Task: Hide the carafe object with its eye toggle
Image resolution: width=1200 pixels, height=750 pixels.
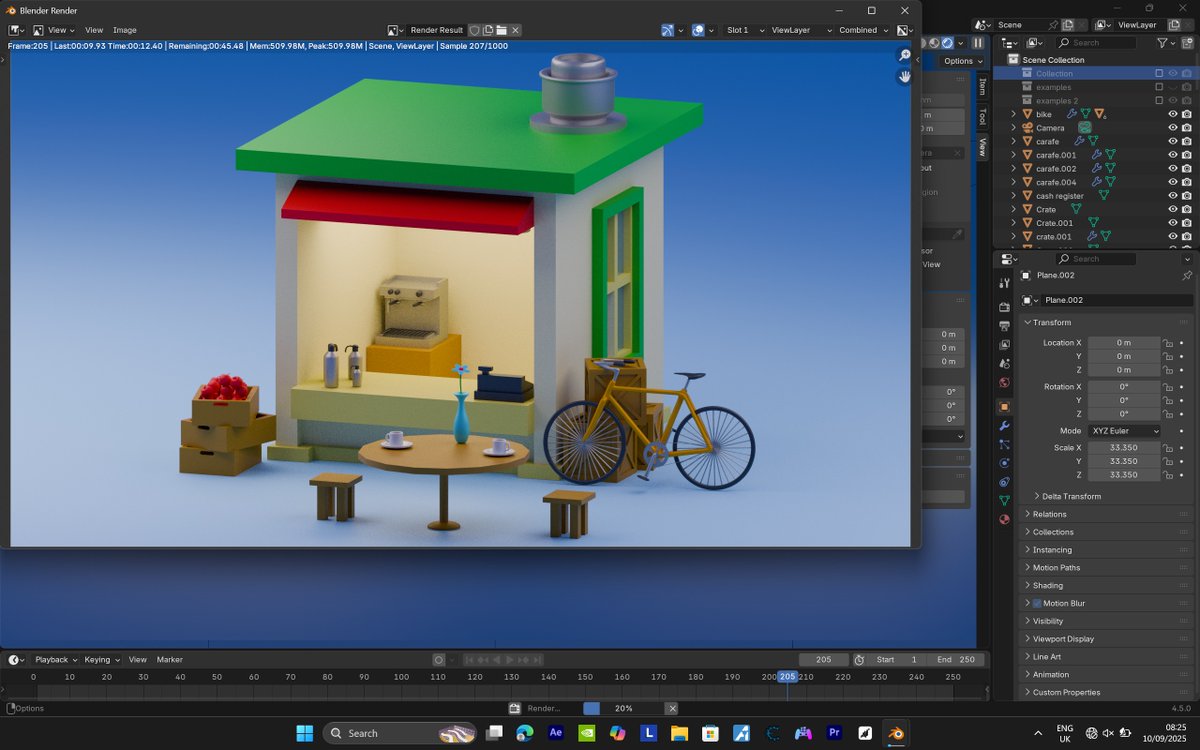Action: click(1173, 141)
